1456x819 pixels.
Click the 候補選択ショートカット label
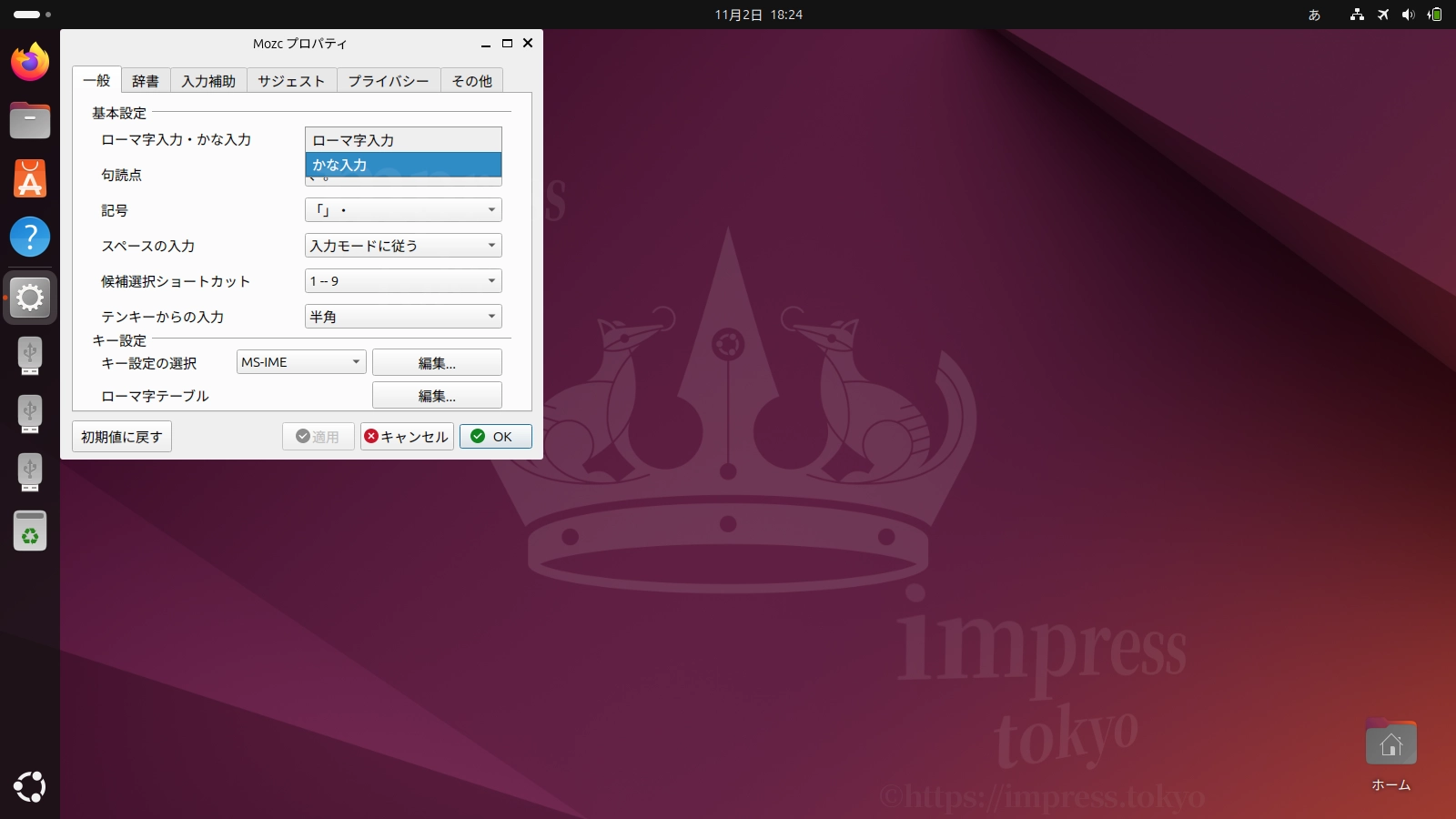click(176, 281)
